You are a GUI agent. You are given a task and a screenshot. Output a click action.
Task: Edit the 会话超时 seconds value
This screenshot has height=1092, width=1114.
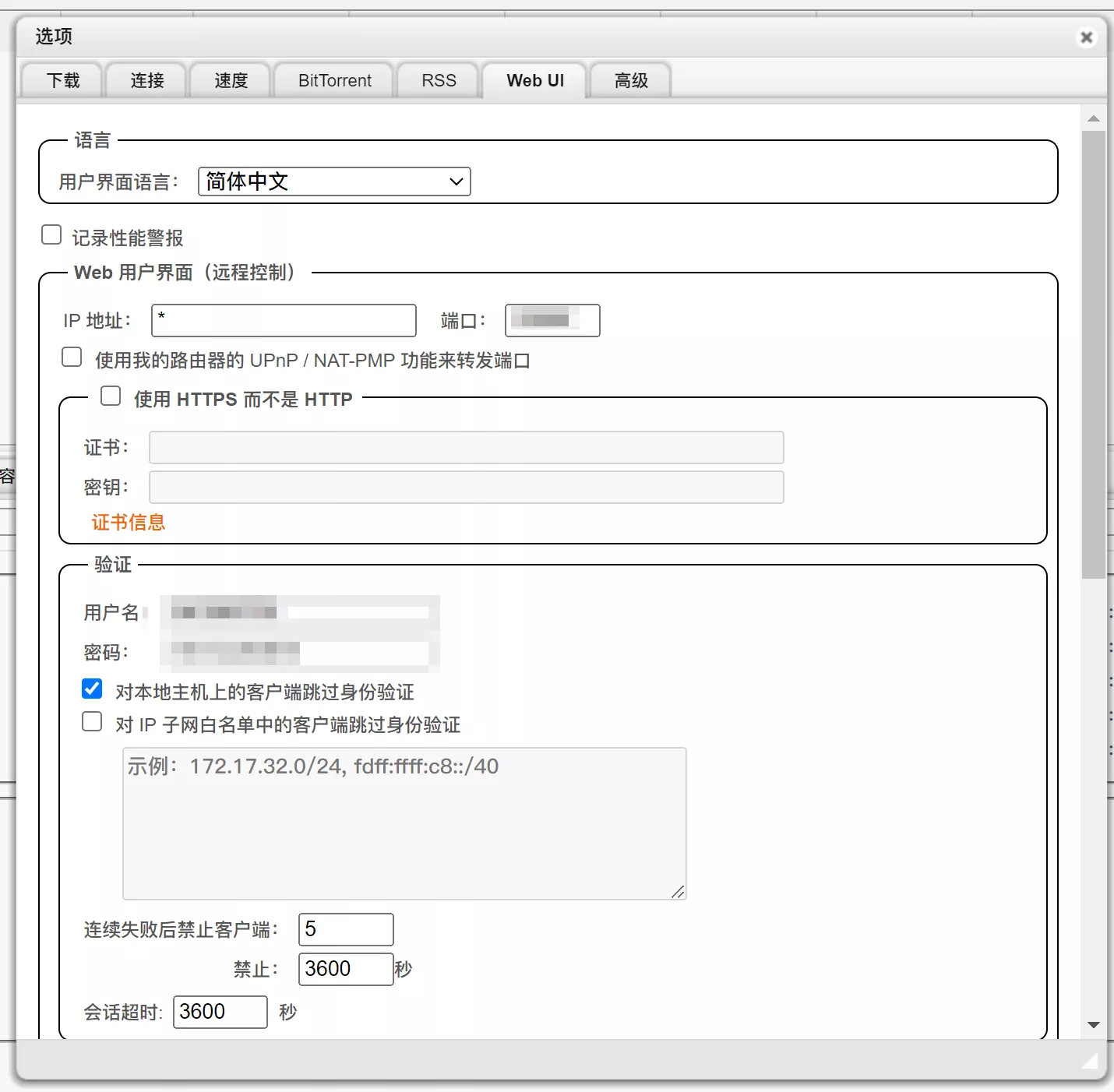[x=220, y=1012]
